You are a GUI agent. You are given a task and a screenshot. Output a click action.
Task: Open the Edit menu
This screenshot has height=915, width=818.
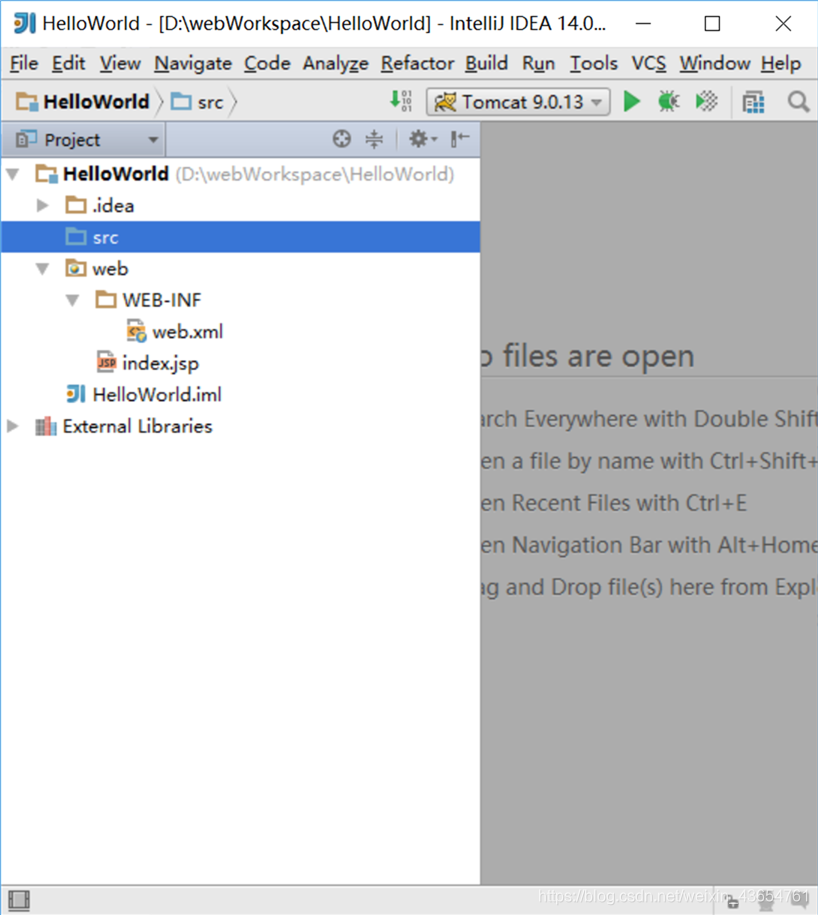click(x=68, y=63)
